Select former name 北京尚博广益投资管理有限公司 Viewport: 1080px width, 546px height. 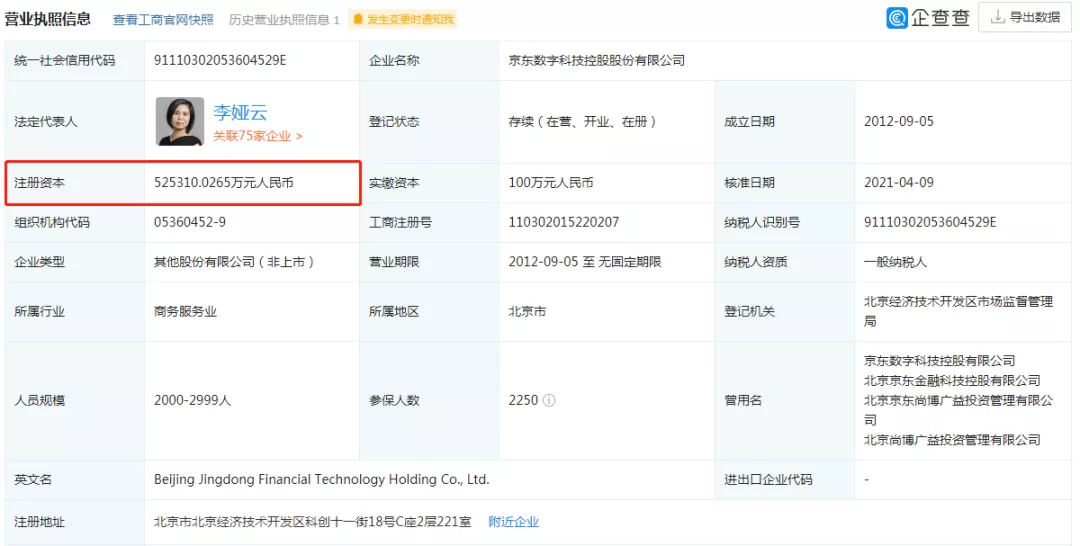(952, 439)
